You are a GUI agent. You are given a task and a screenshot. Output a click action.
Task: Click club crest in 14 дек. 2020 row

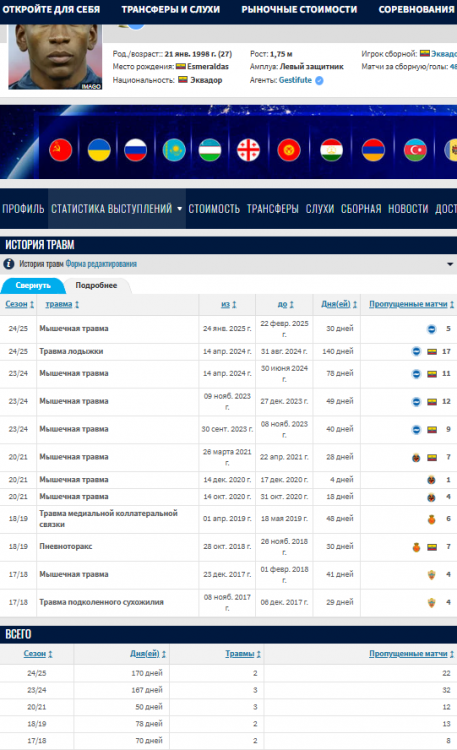tap(432, 480)
